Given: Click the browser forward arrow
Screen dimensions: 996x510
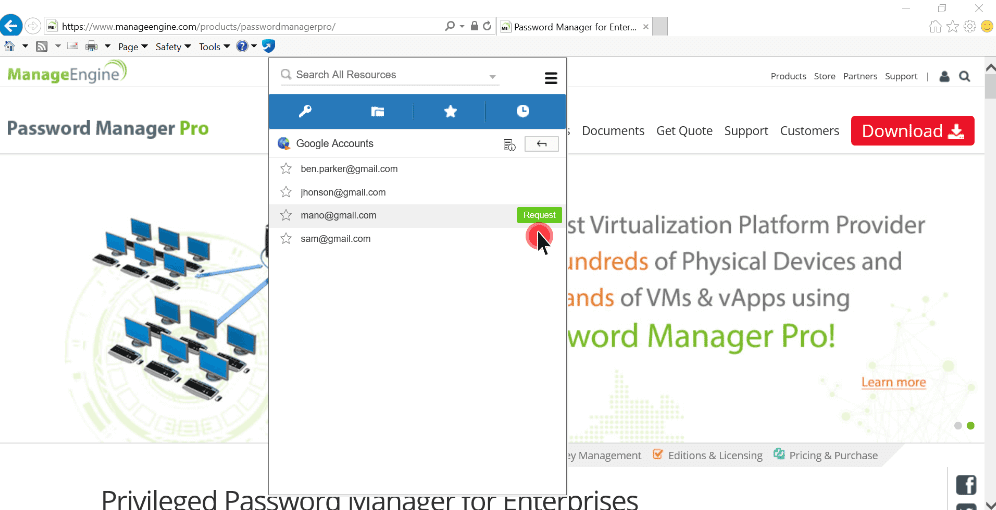Looking at the screenshot, I should 32,26.
